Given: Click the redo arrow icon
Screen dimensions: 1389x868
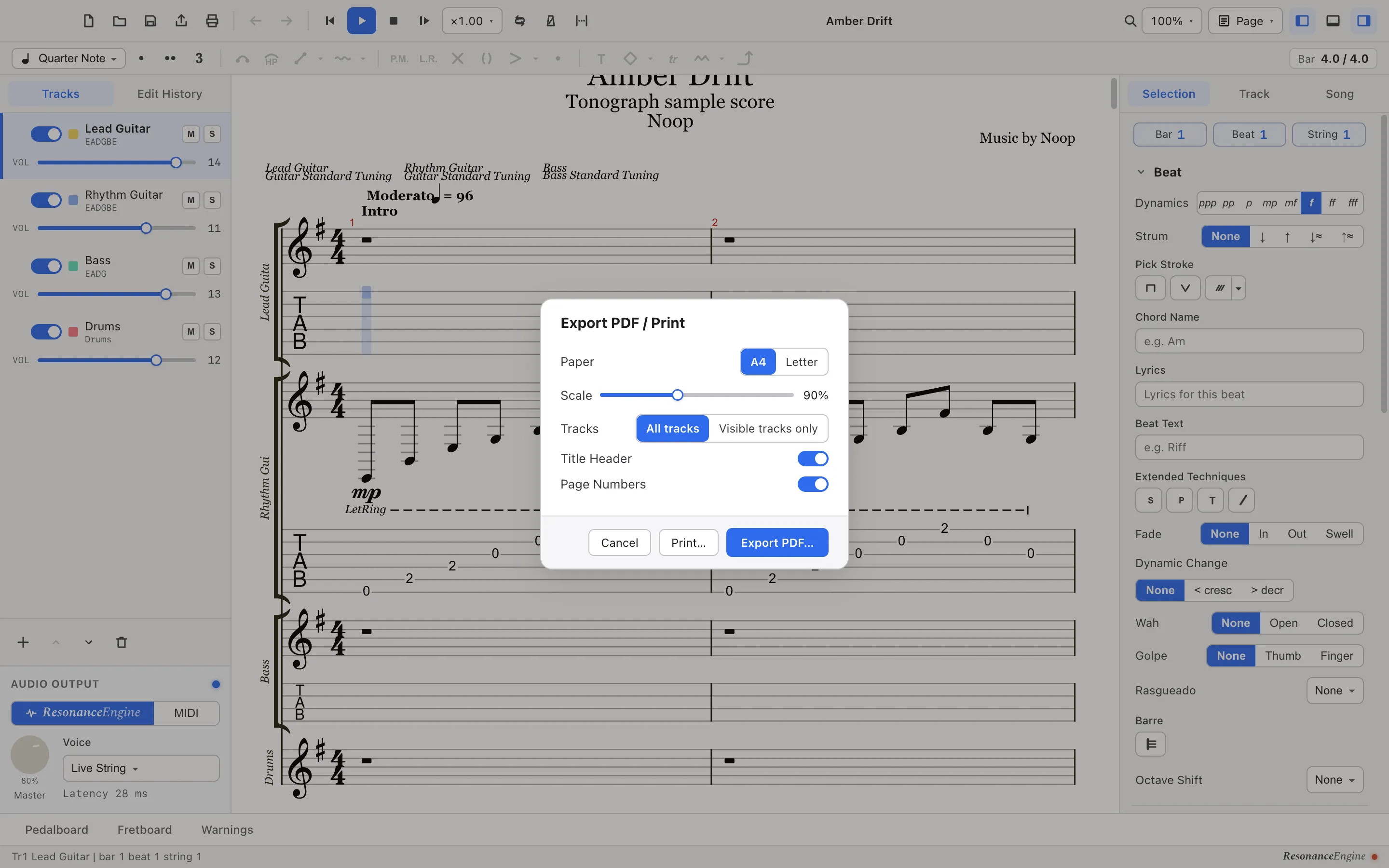Looking at the screenshot, I should [286, 21].
